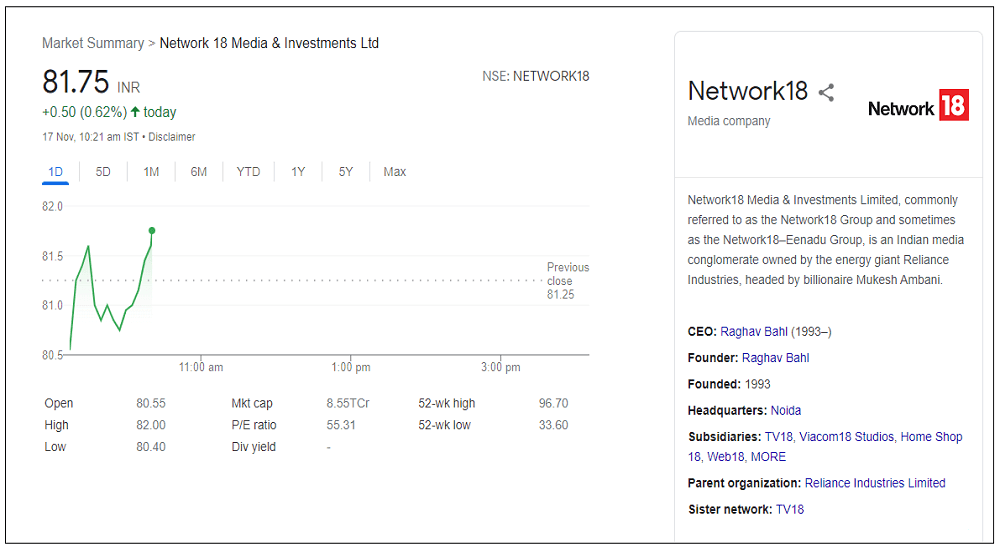Click the green up arrow beside today
The height and width of the screenshot is (550, 1000).
(135, 112)
